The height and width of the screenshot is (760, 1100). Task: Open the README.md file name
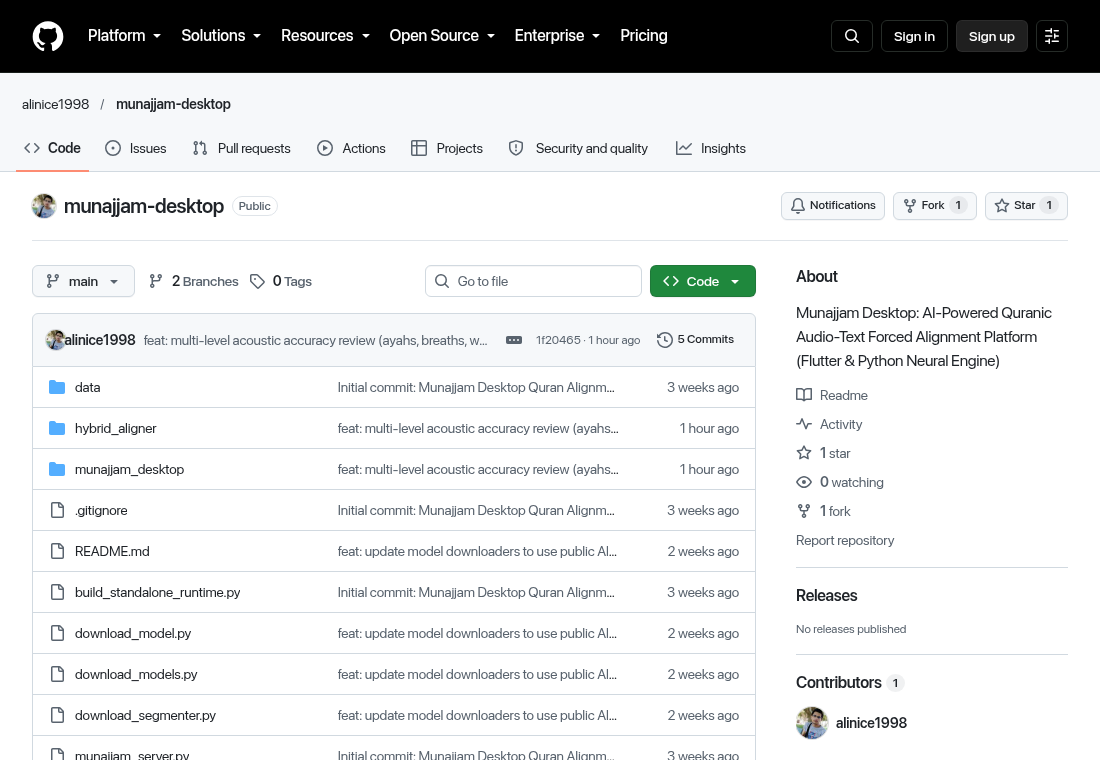(112, 552)
